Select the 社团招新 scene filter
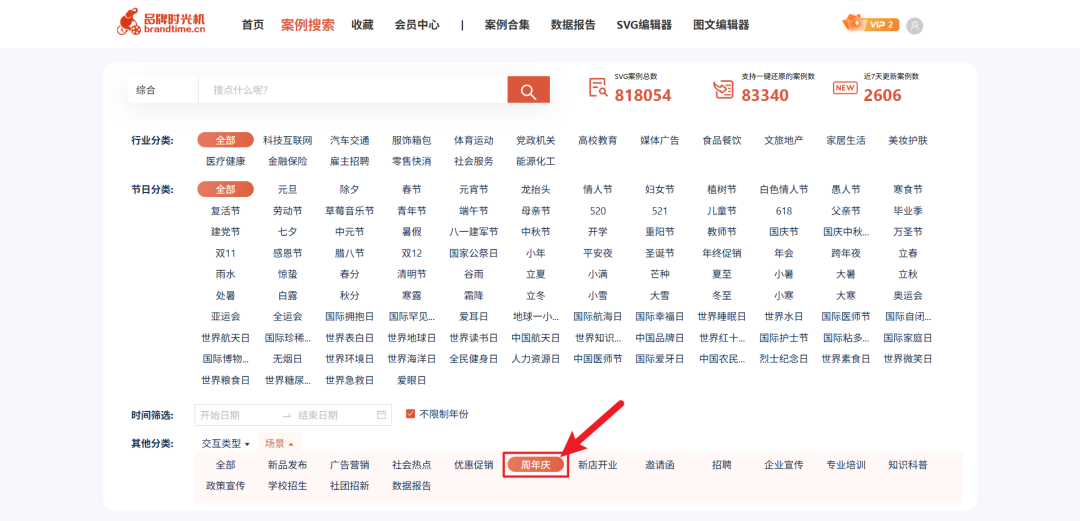 coord(349,486)
